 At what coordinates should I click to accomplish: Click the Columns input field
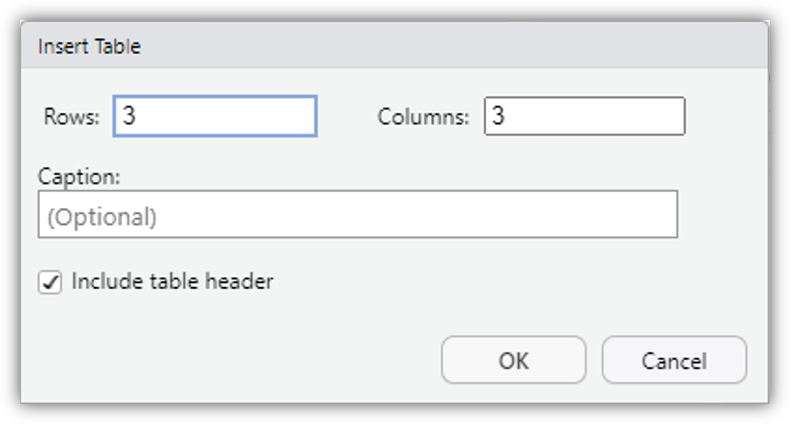click(x=584, y=116)
